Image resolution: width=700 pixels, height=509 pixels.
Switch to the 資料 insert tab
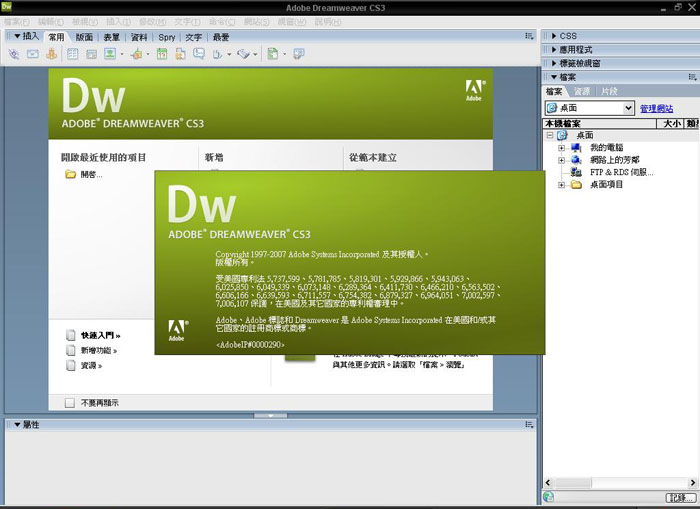[139, 38]
